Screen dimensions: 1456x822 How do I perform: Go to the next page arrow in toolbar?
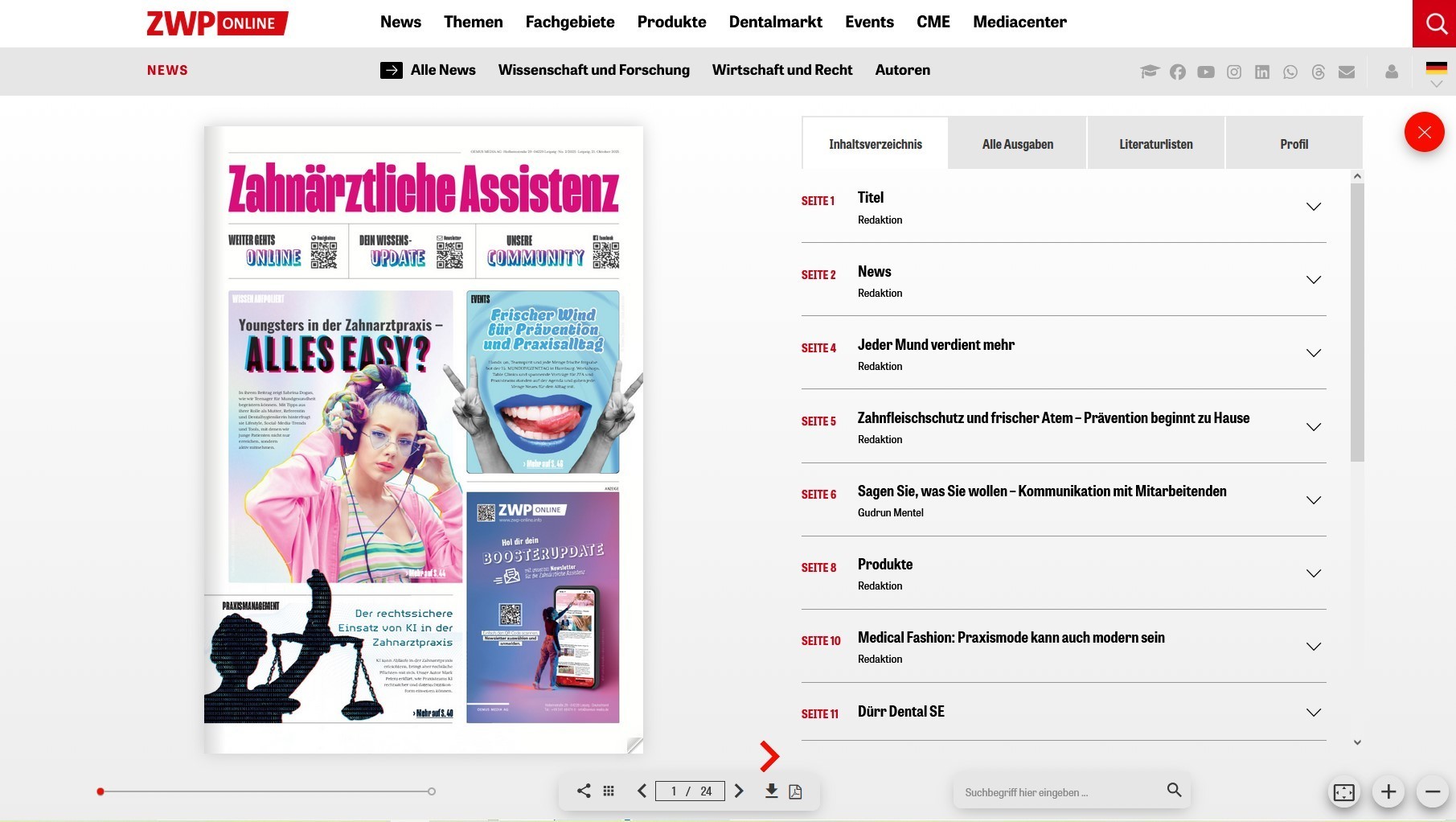739,791
